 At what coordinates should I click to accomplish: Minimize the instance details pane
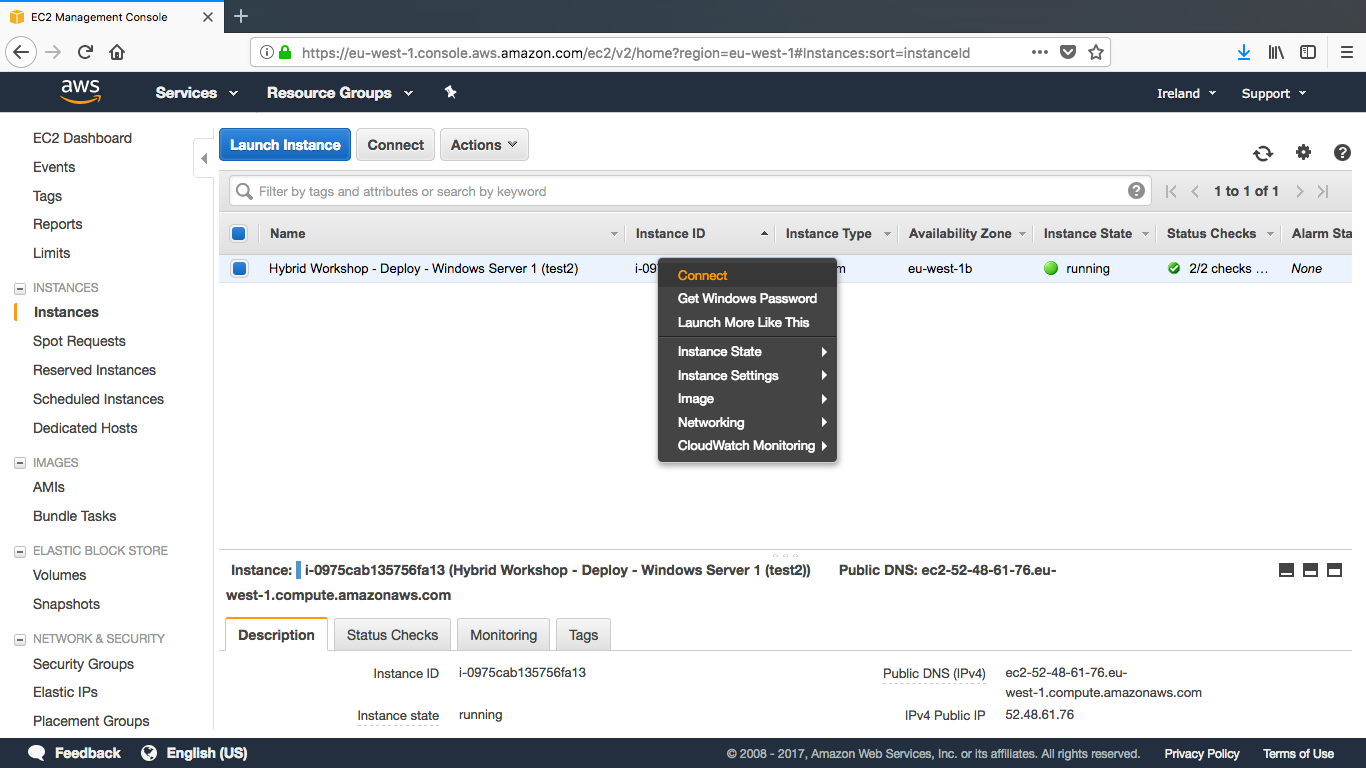click(x=1286, y=570)
